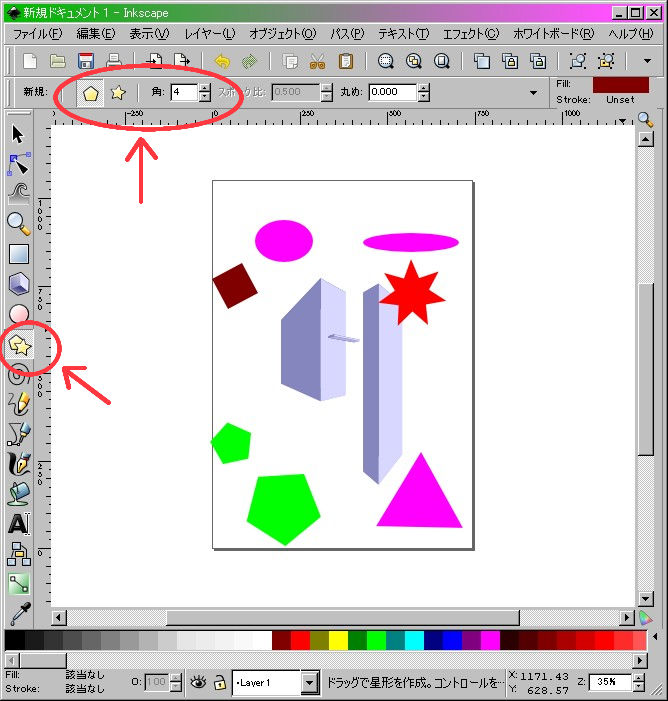Select the Node edit tool

[x=19, y=164]
